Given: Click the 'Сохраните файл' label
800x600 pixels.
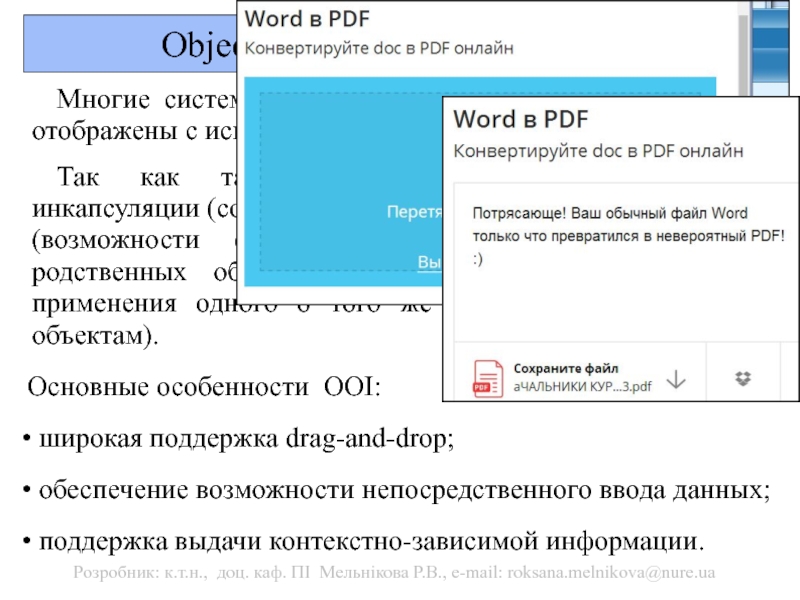Looking at the screenshot, I should (x=566, y=368).
